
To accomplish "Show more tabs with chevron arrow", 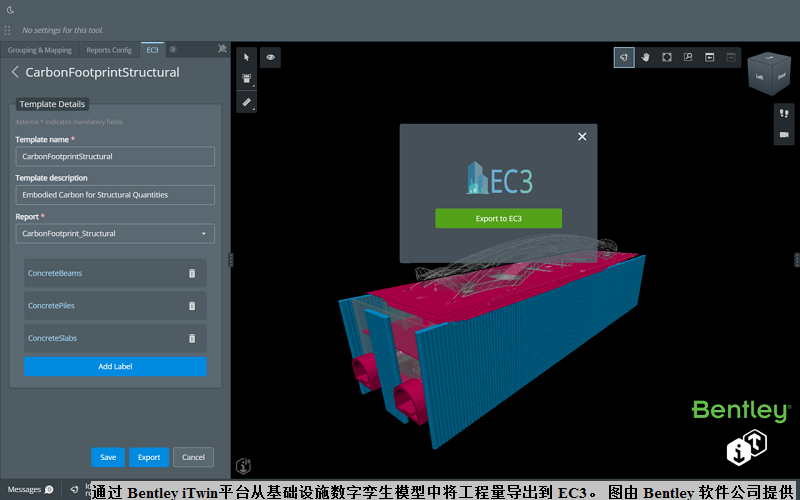I will [x=173, y=49].
